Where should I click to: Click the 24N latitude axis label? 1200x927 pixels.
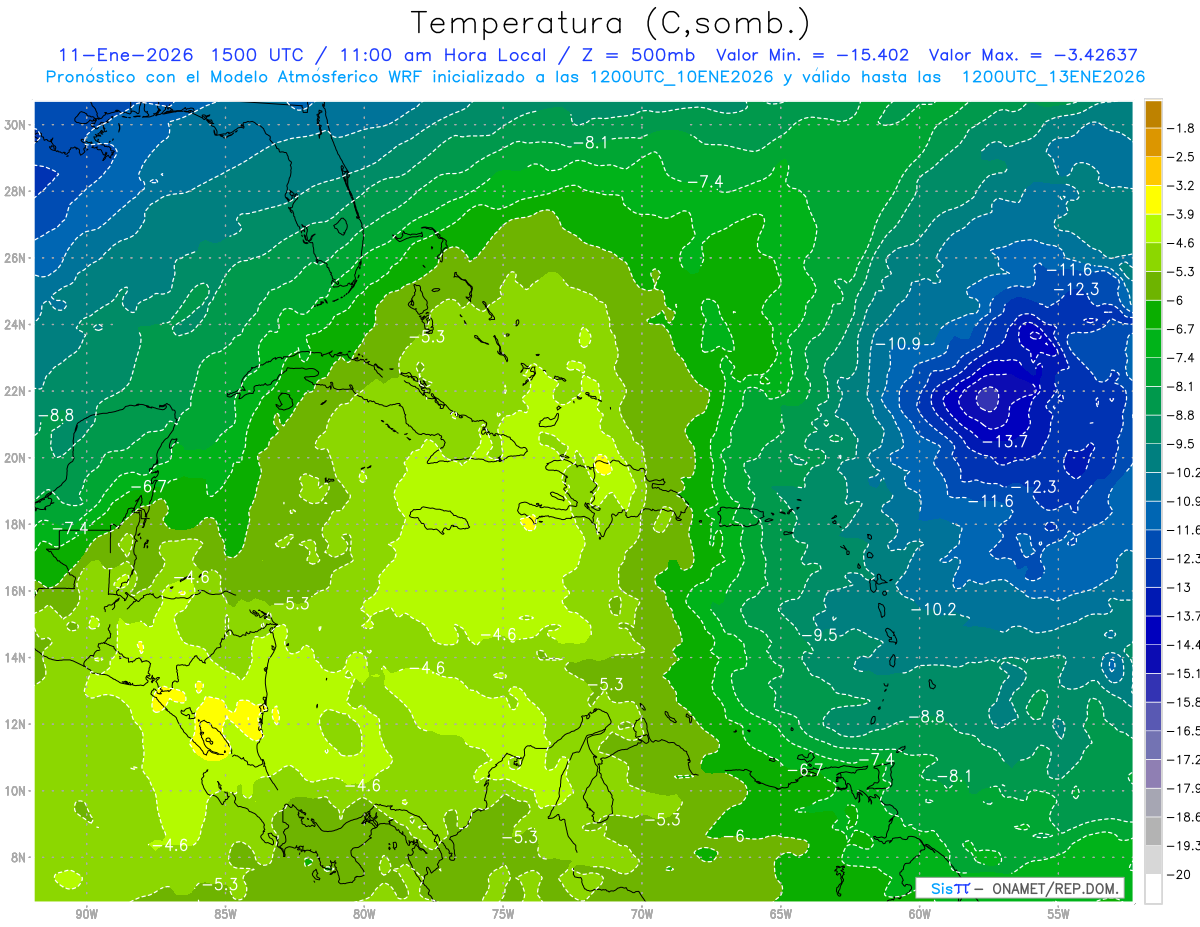click(x=17, y=324)
